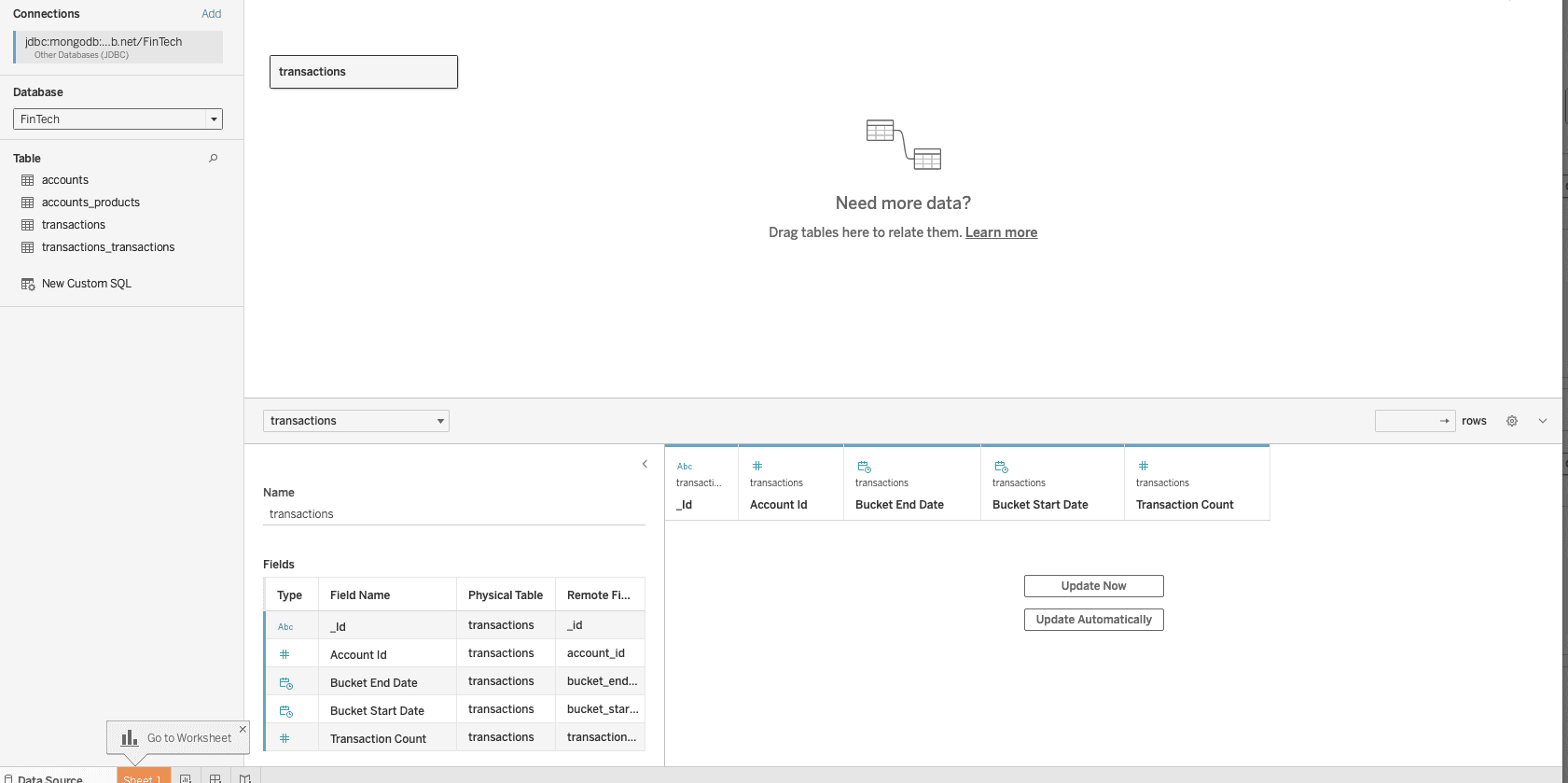Click the number type icon above Transaction Count column
Screen dimensions: 1568x783
pyautogui.click(x=1144, y=466)
